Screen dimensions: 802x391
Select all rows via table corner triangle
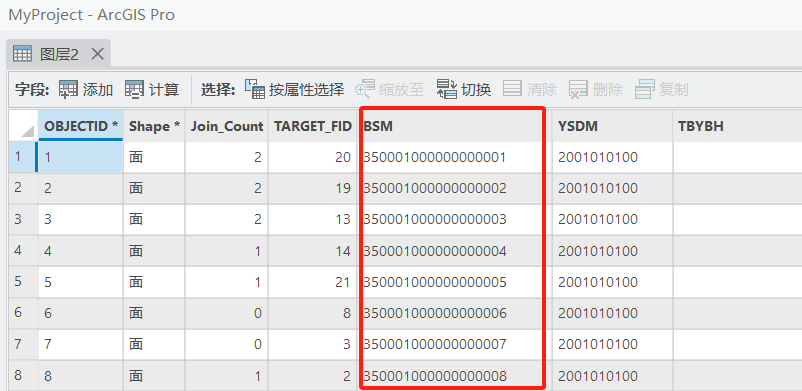[x=24, y=126]
